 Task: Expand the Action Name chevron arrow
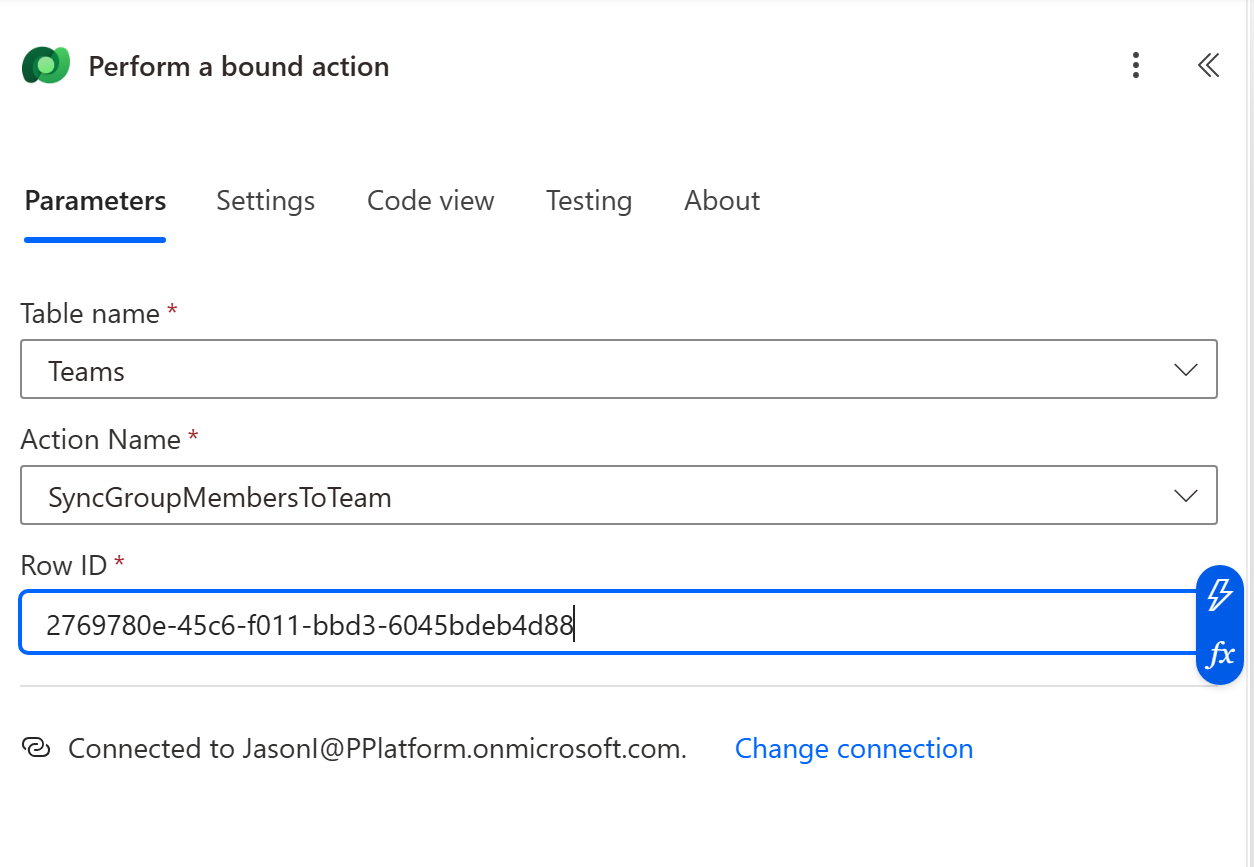(x=1185, y=496)
